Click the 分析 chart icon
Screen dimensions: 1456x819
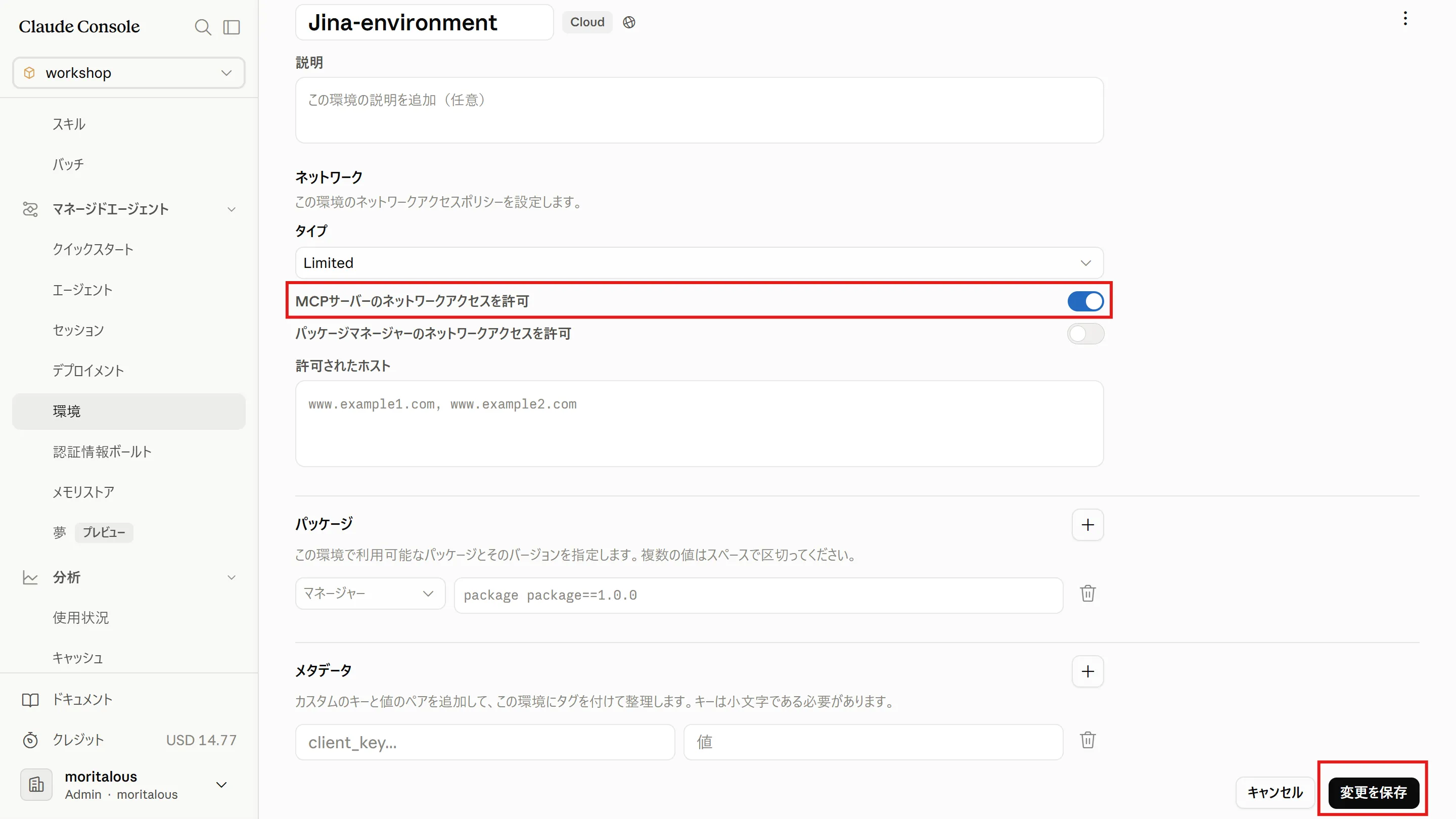point(30,577)
